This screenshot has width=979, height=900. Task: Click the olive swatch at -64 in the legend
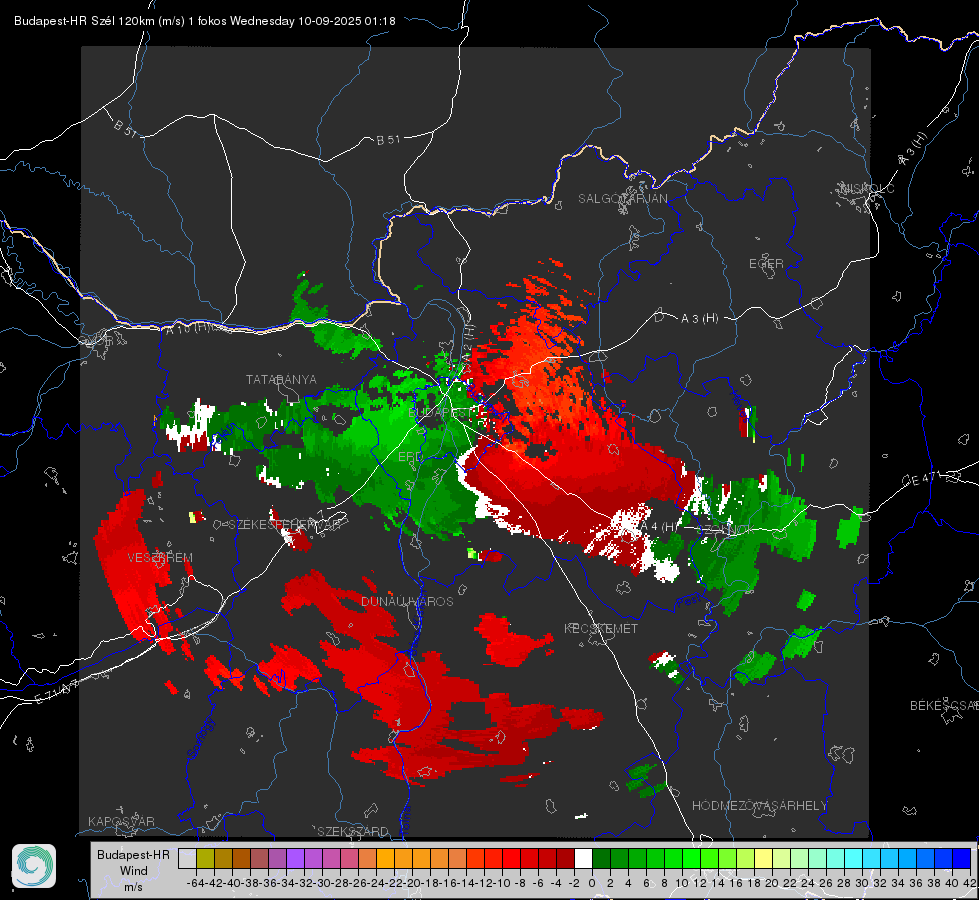click(x=205, y=859)
